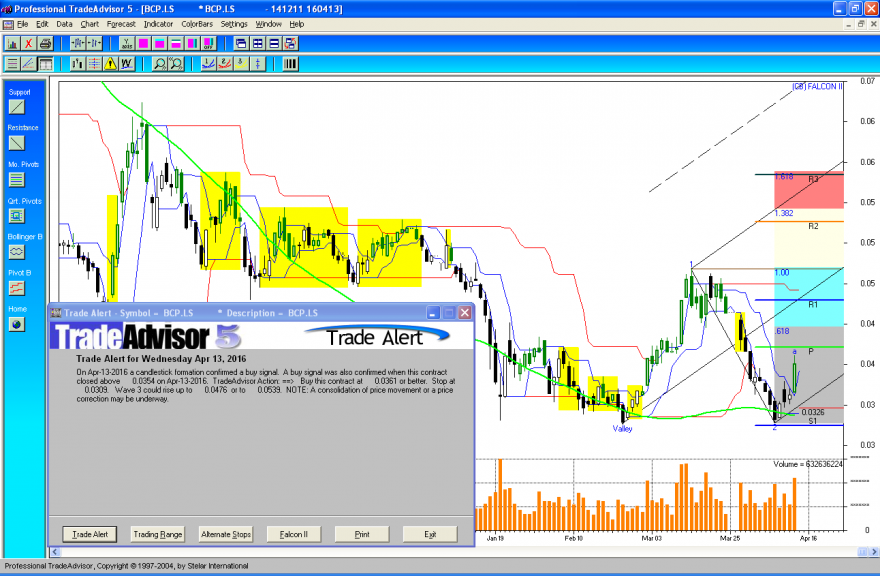The image size is (880, 576).
Task: Click the blue vertical divider arrows icon
Action: pos(257,64)
